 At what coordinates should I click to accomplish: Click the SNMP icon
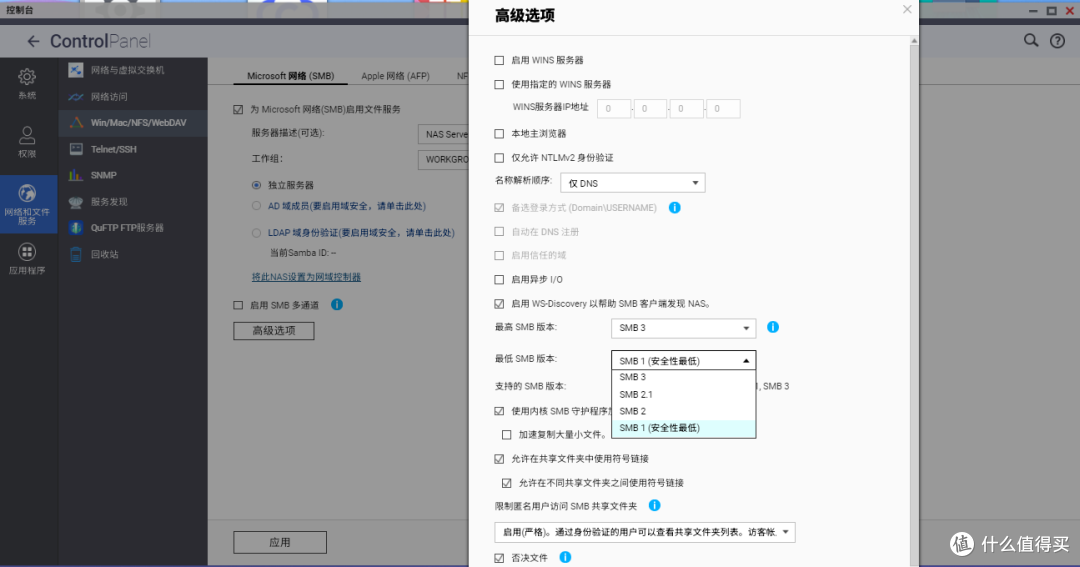tap(76, 175)
